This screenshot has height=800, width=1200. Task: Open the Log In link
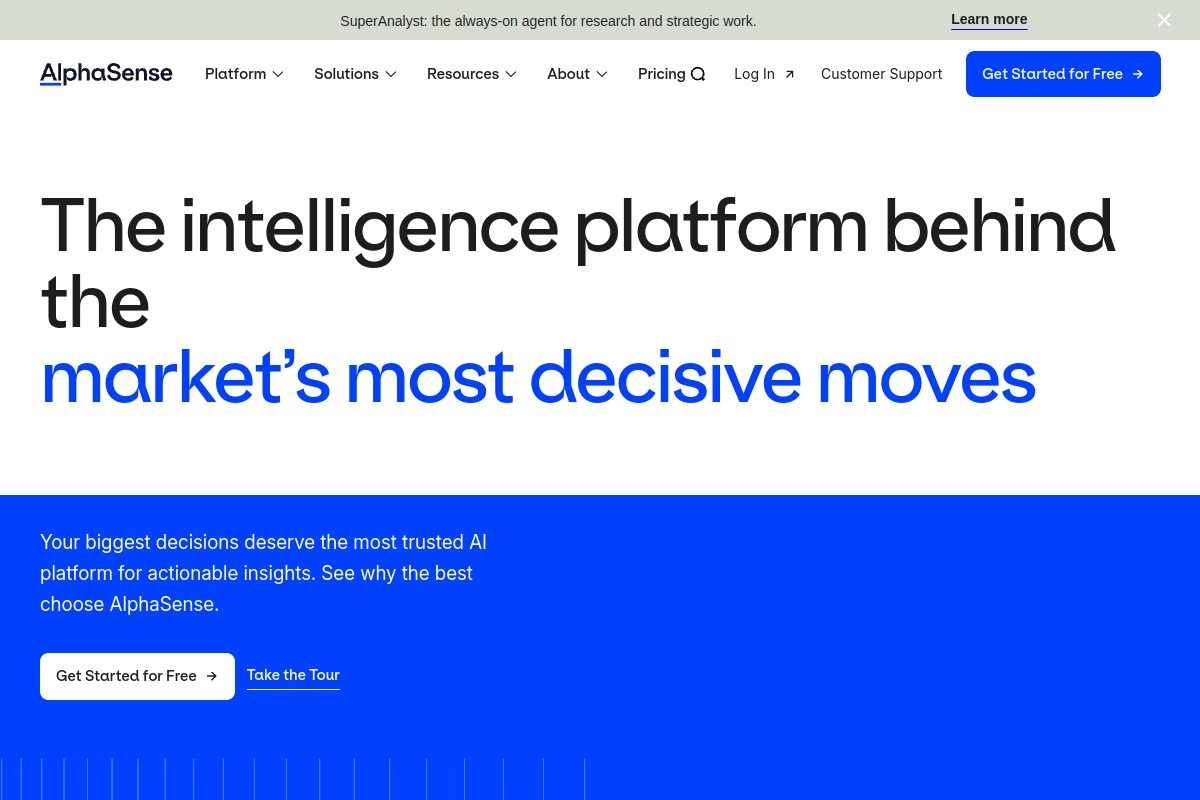(x=764, y=74)
